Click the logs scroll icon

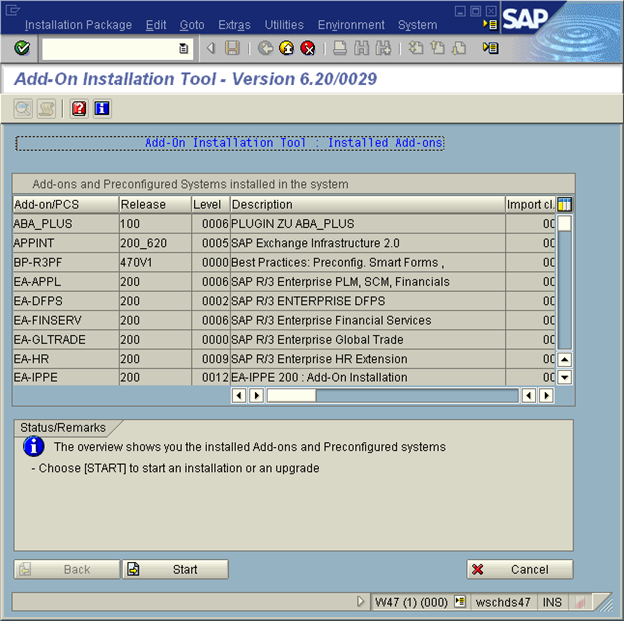point(46,109)
